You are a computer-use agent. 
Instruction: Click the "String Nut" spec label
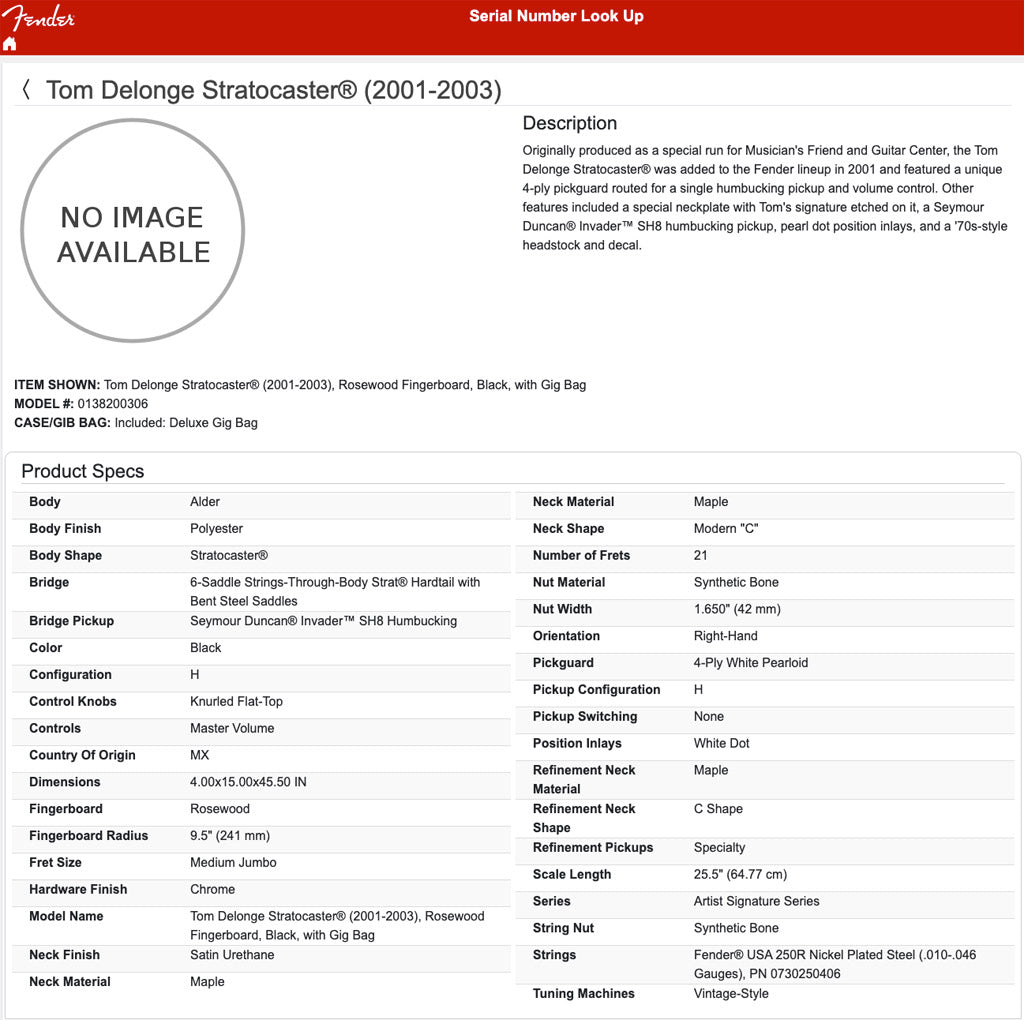(564, 927)
